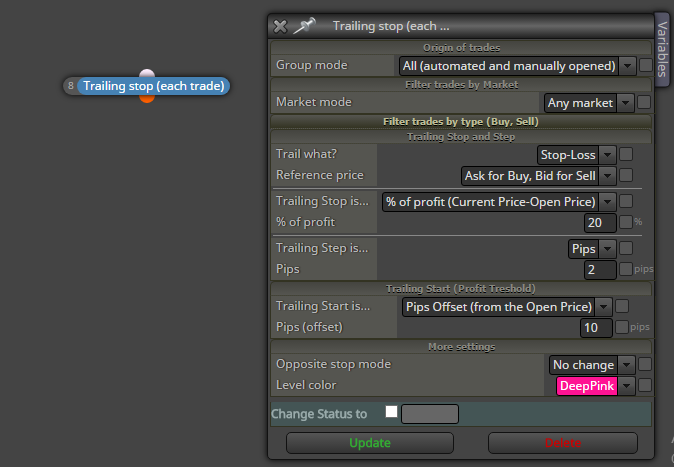Click the Filter trades by Market header

point(461,85)
